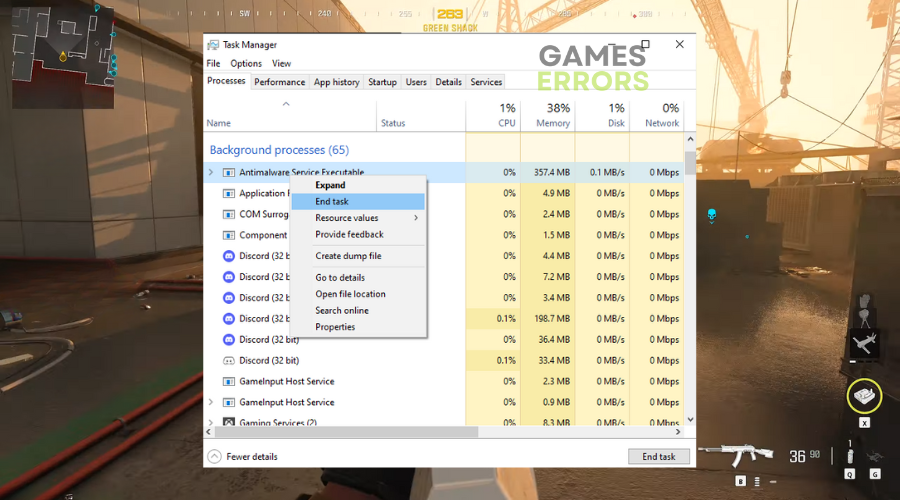900x500 pixels.
Task: Switch to the Performance tab
Action: pyautogui.click(x=280, y=82)
